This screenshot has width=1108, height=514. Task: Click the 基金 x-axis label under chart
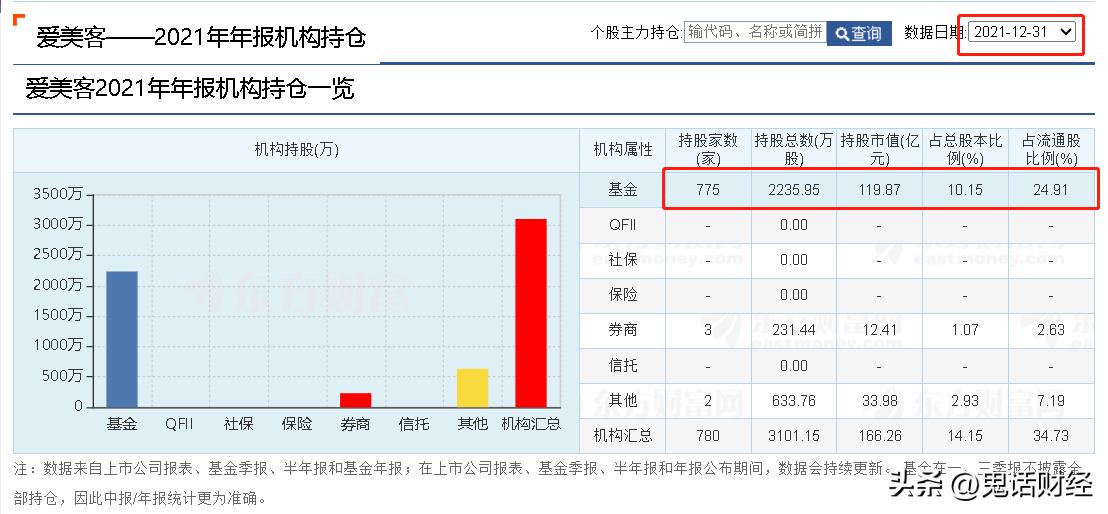click(x=122, y=424)
